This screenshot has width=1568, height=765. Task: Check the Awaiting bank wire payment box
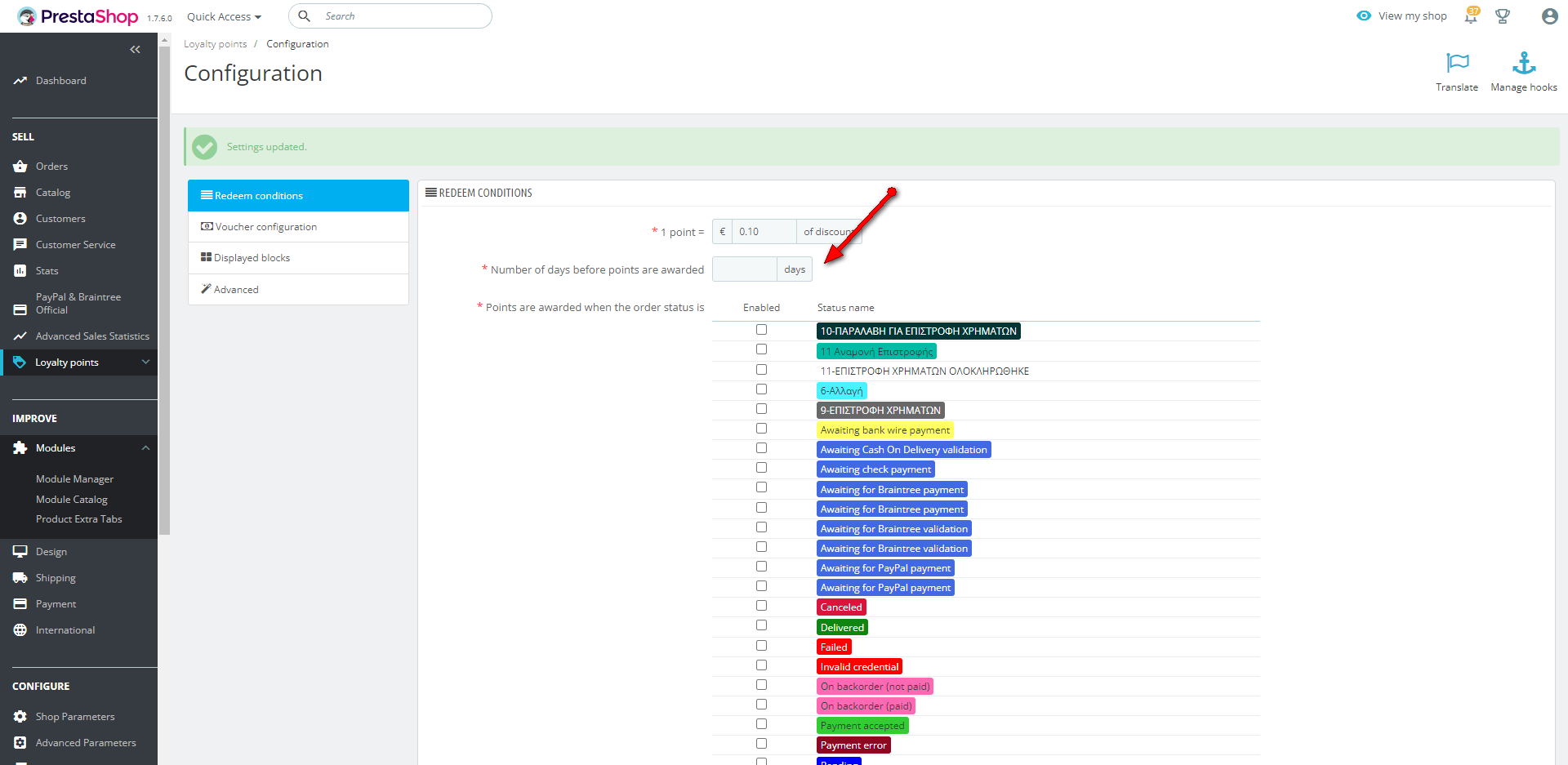point(761,429)
